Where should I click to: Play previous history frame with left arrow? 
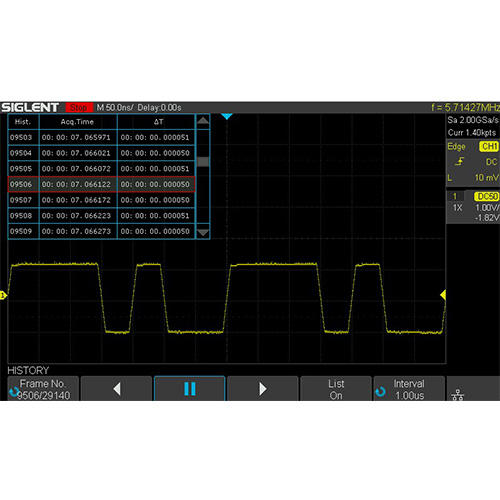[116, 389]
